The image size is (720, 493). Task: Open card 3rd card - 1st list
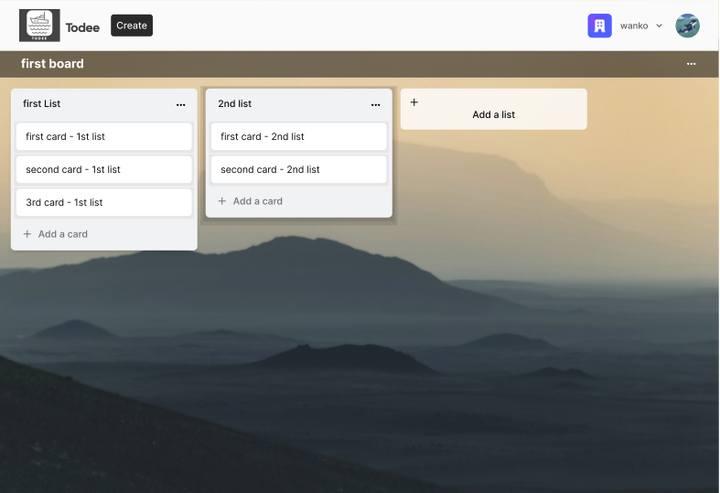click(x=104, y=202)
